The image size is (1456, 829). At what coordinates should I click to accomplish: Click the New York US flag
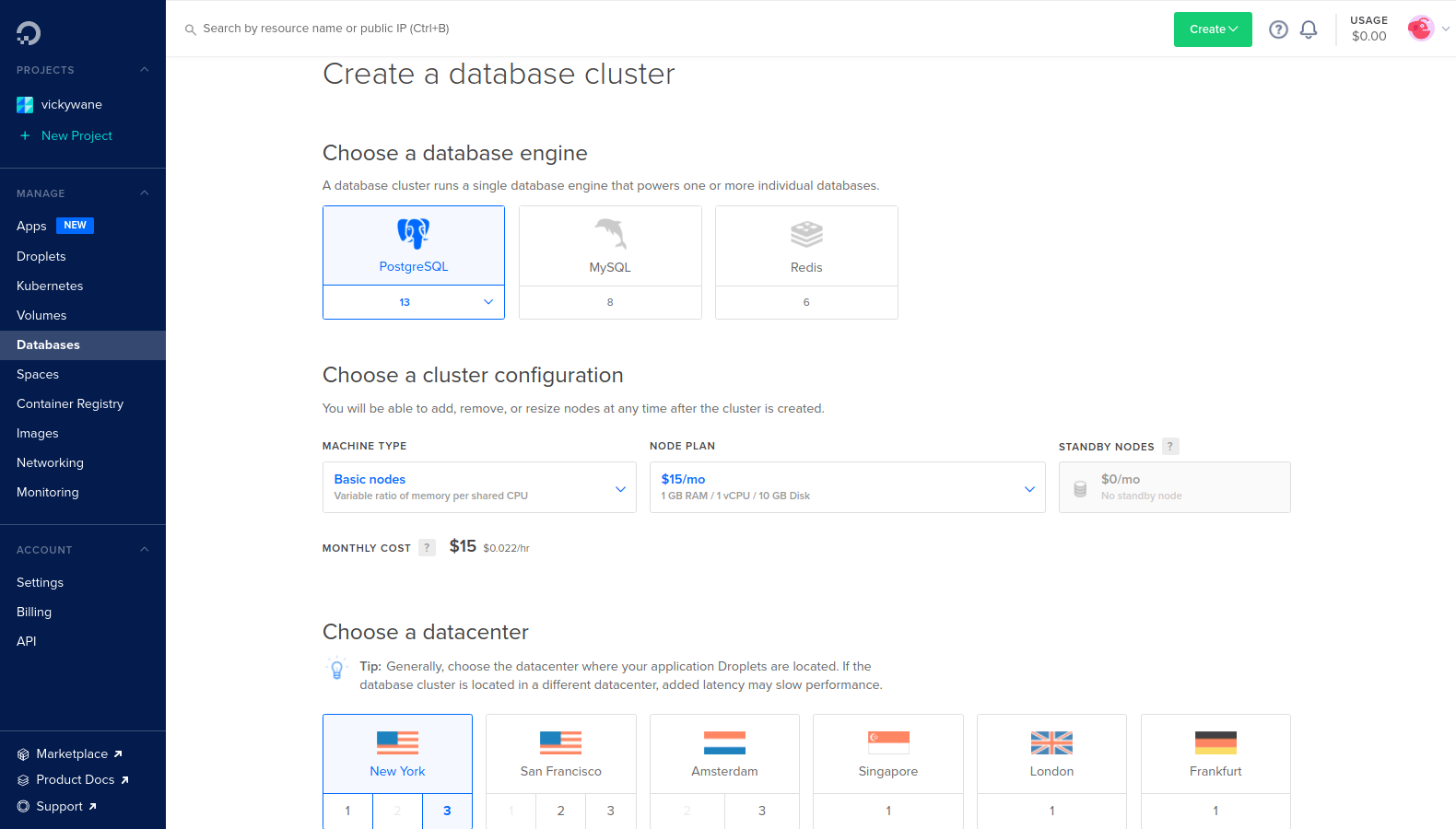pyautogui.click(x=397, y=742)
